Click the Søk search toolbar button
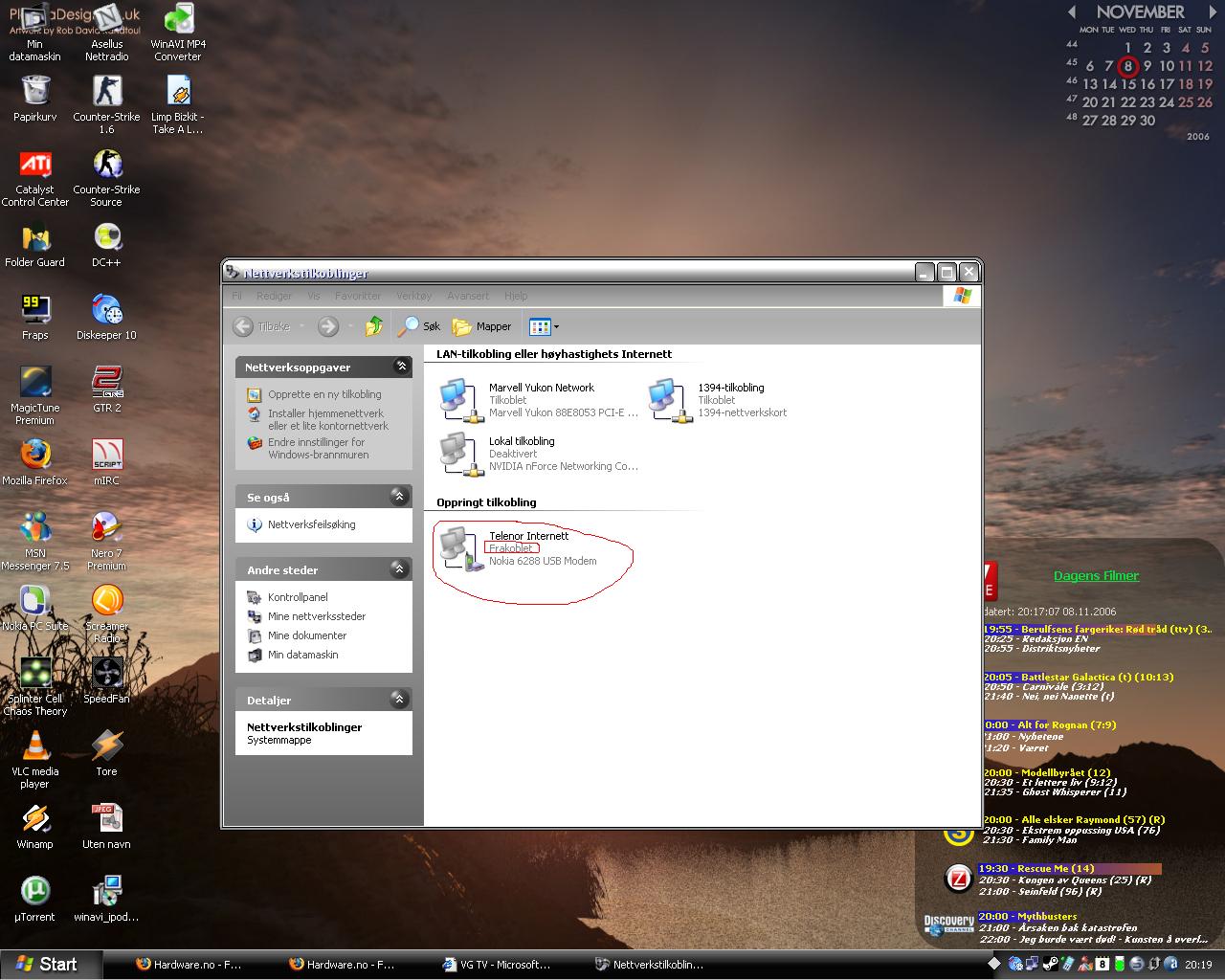 click(x=420, y=326)
